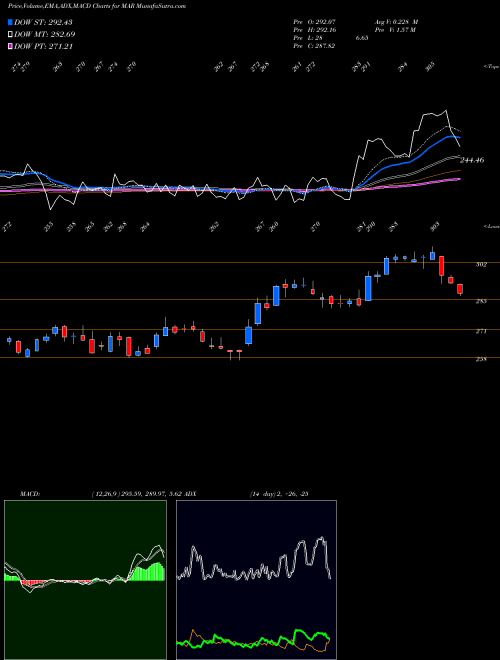
Task: Click the '<Tops' label beside the chart
Action: (x=492, y=67)
